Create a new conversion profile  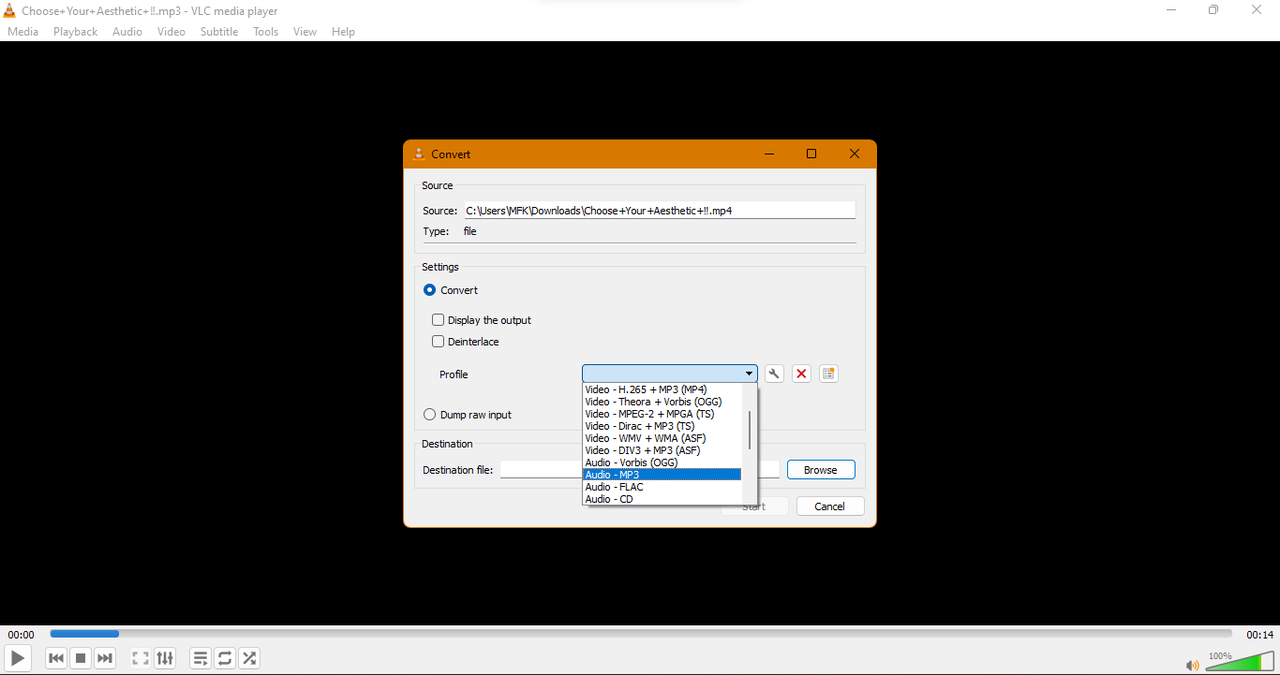pyautogui.click(x=828, y=374)
